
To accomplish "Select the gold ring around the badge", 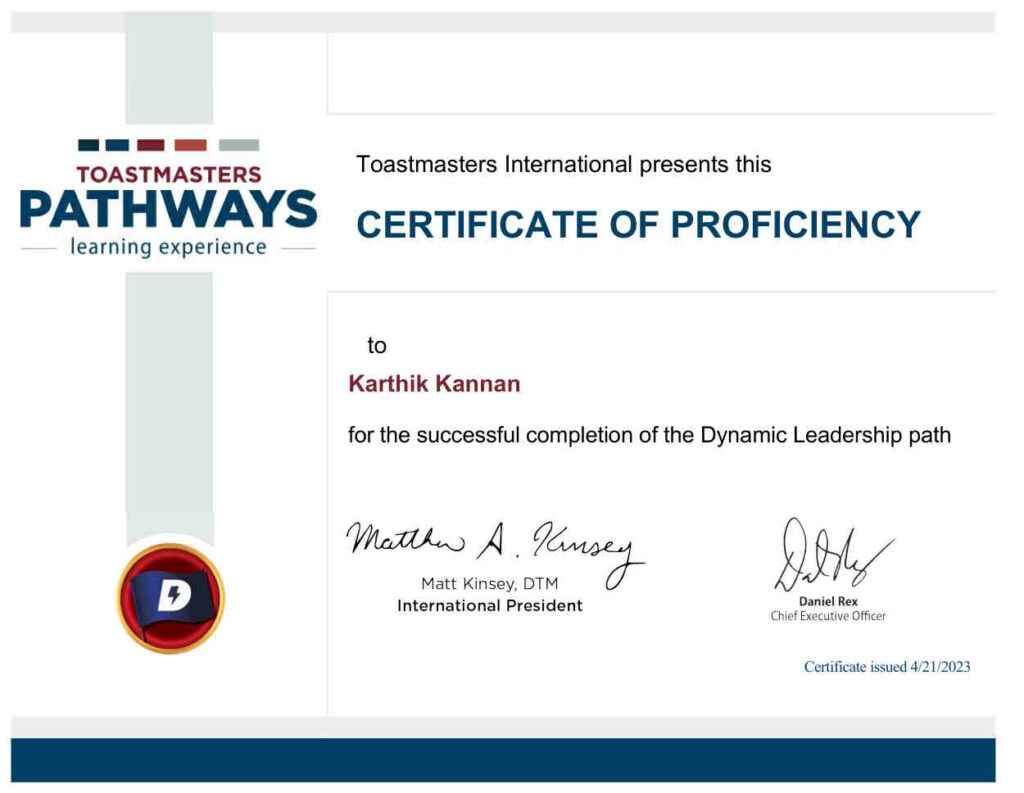I will 174,549.
